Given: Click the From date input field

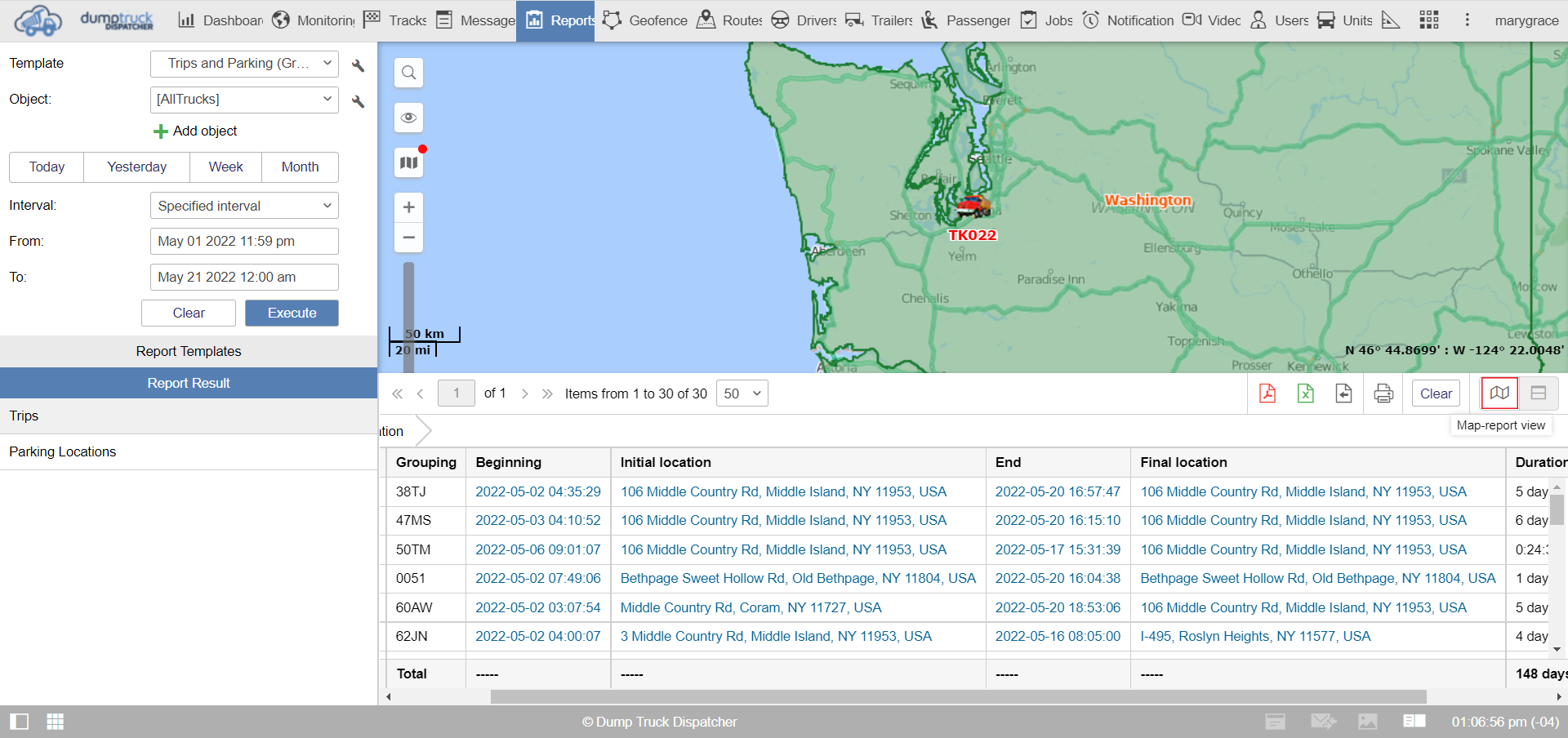Looking at the screenshot, I should tap(244, 242).
